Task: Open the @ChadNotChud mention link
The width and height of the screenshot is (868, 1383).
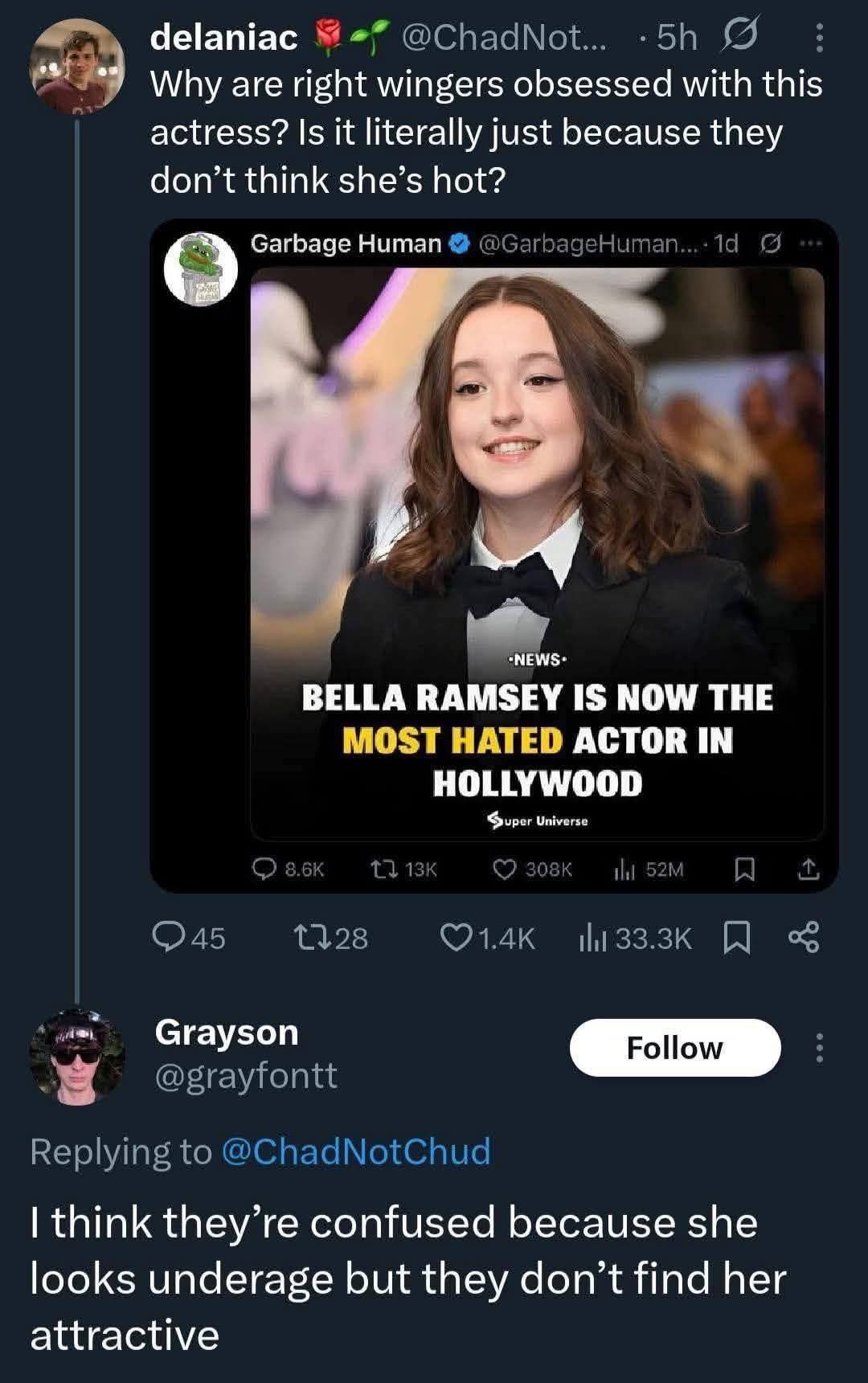Action: point(354,1151)
